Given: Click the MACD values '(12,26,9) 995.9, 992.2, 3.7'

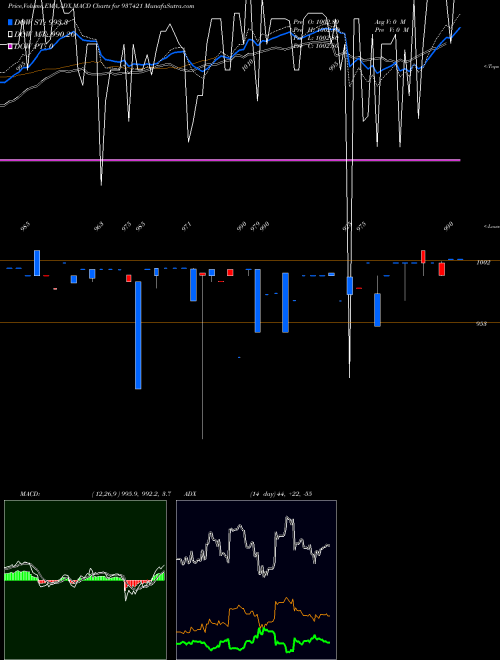Looking at the screenshot, I should point(131,494).
